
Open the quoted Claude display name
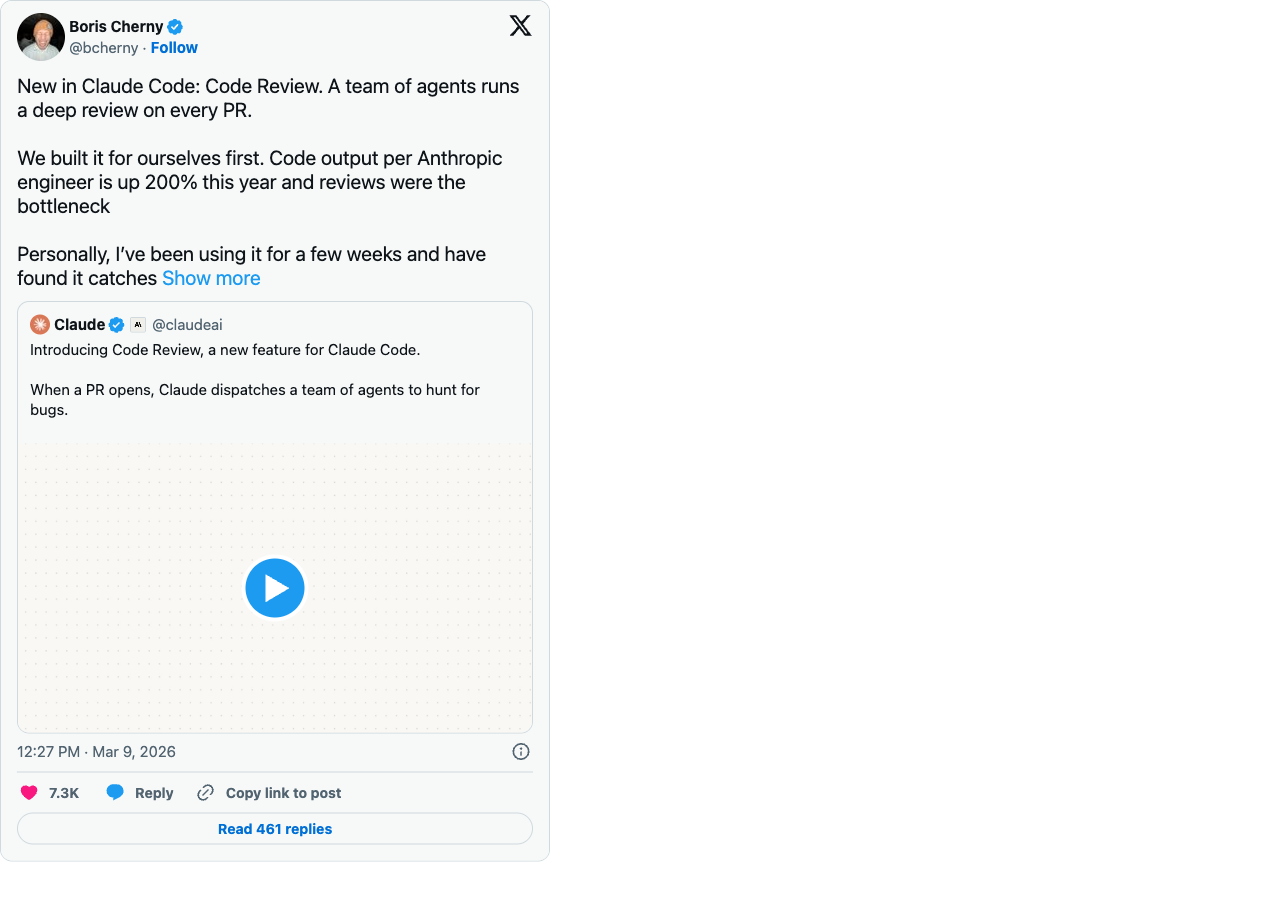point(80,325)
